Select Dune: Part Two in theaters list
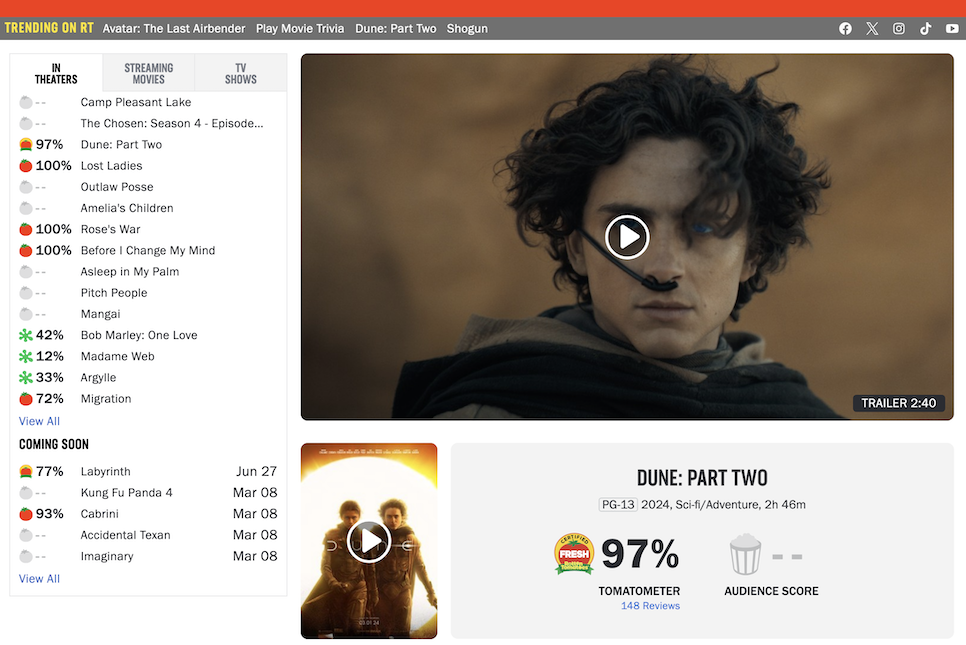This screenshot has height=645, width=966. pos(121,144)
